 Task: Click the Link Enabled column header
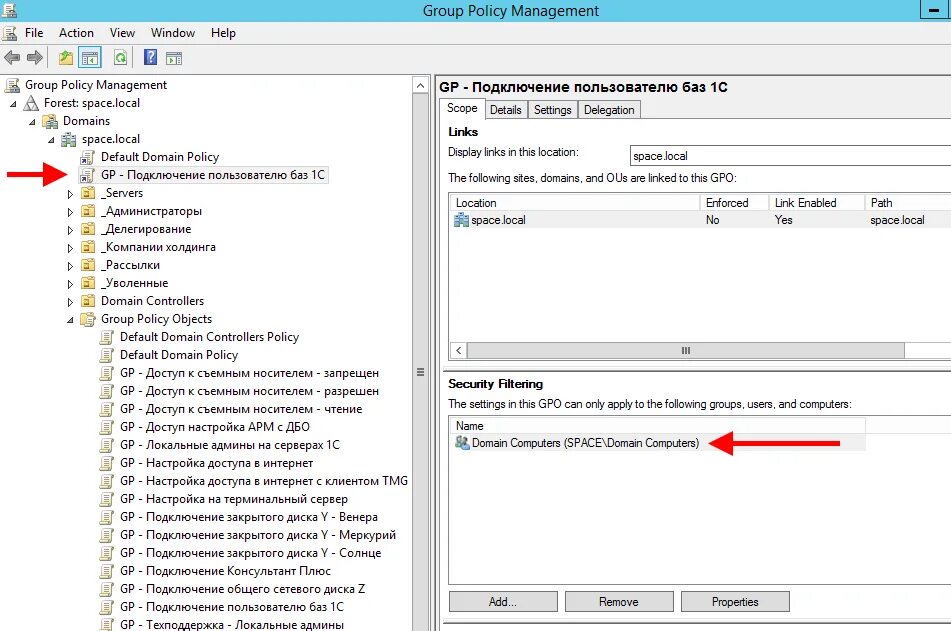[x=817, y=203]
